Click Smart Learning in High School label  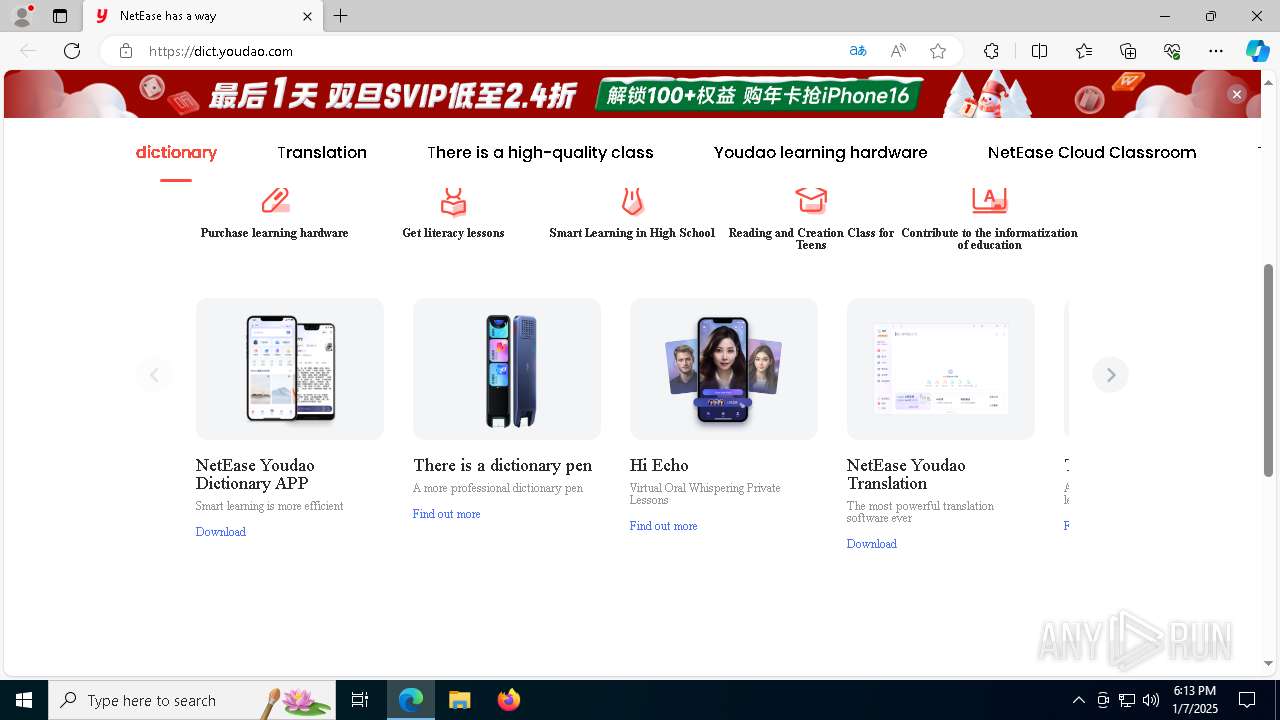(x=632, y=233)
